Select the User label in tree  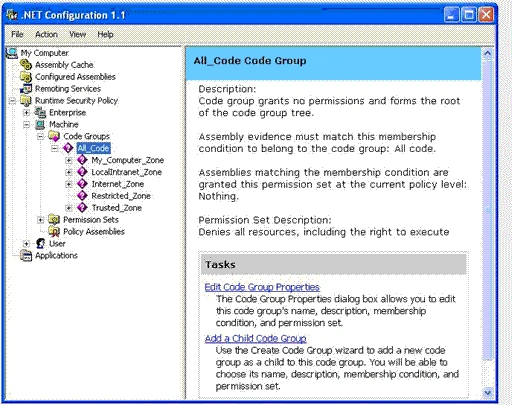pos(57,243)
